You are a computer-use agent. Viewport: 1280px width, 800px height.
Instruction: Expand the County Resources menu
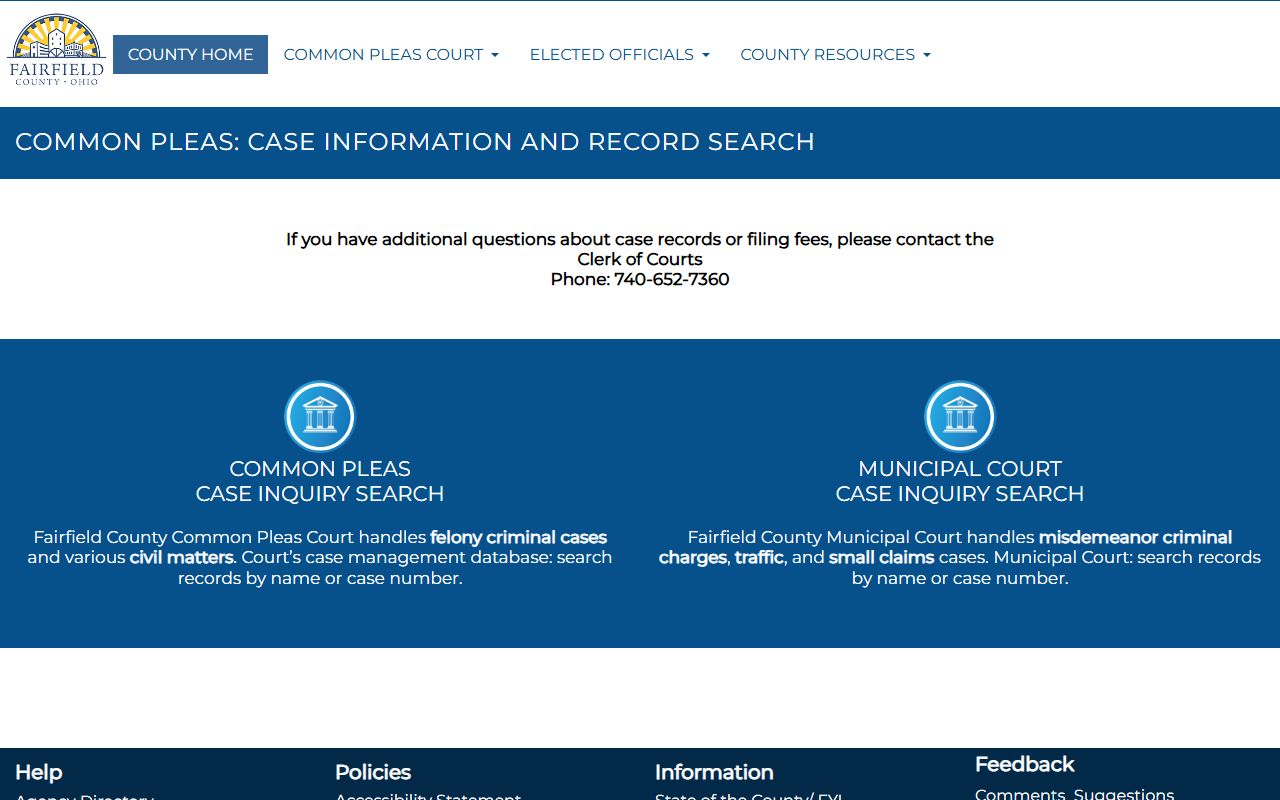tap(835, 54)
